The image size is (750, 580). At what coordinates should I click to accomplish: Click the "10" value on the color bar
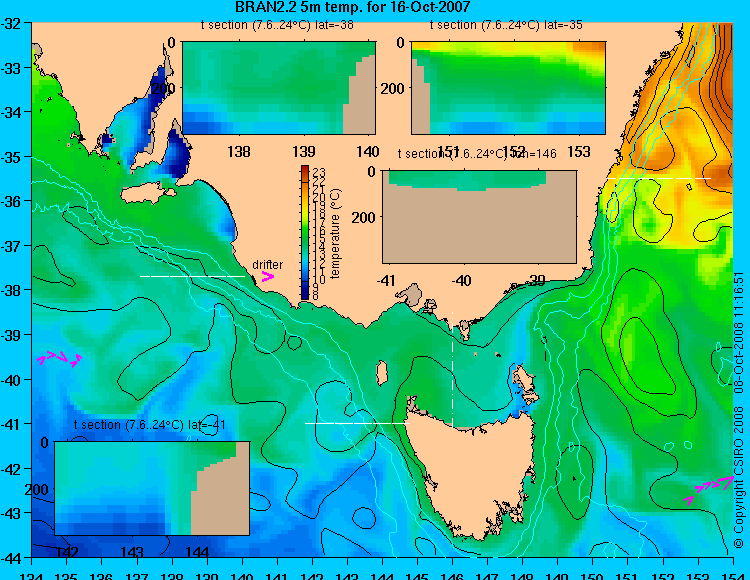tap(319, 279)
